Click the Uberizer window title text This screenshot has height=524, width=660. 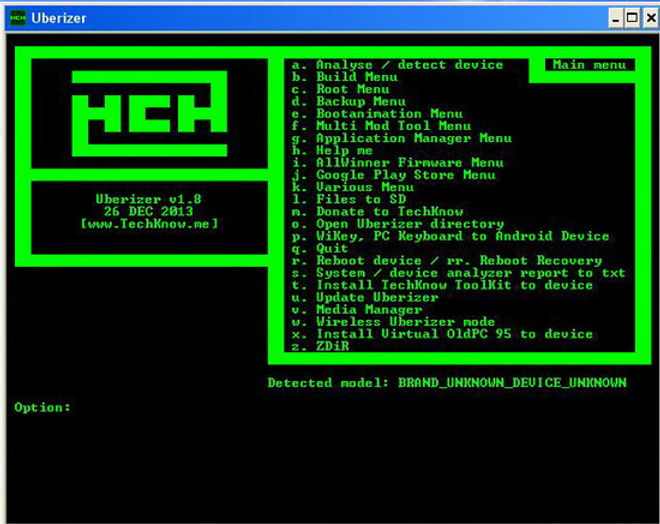[x=59, y=18]
